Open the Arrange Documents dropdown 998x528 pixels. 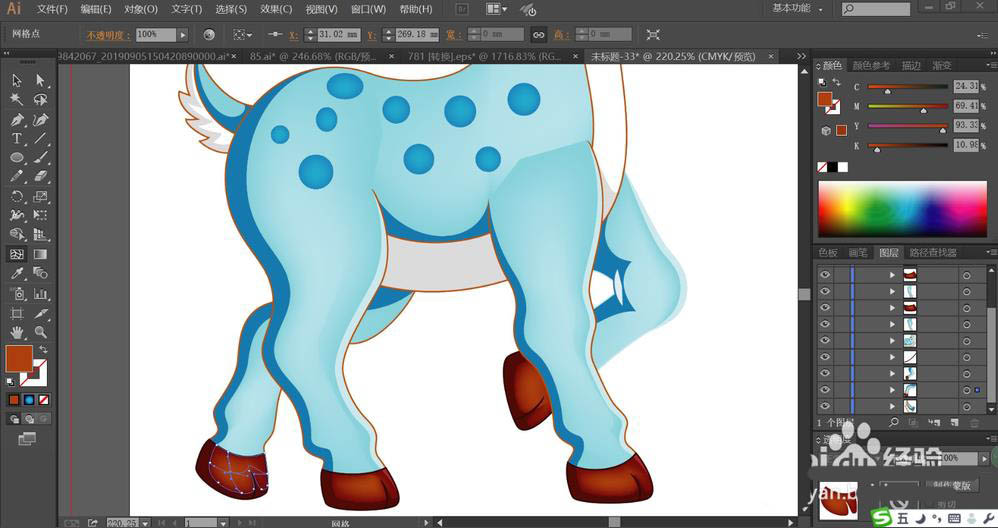[497, 9]
